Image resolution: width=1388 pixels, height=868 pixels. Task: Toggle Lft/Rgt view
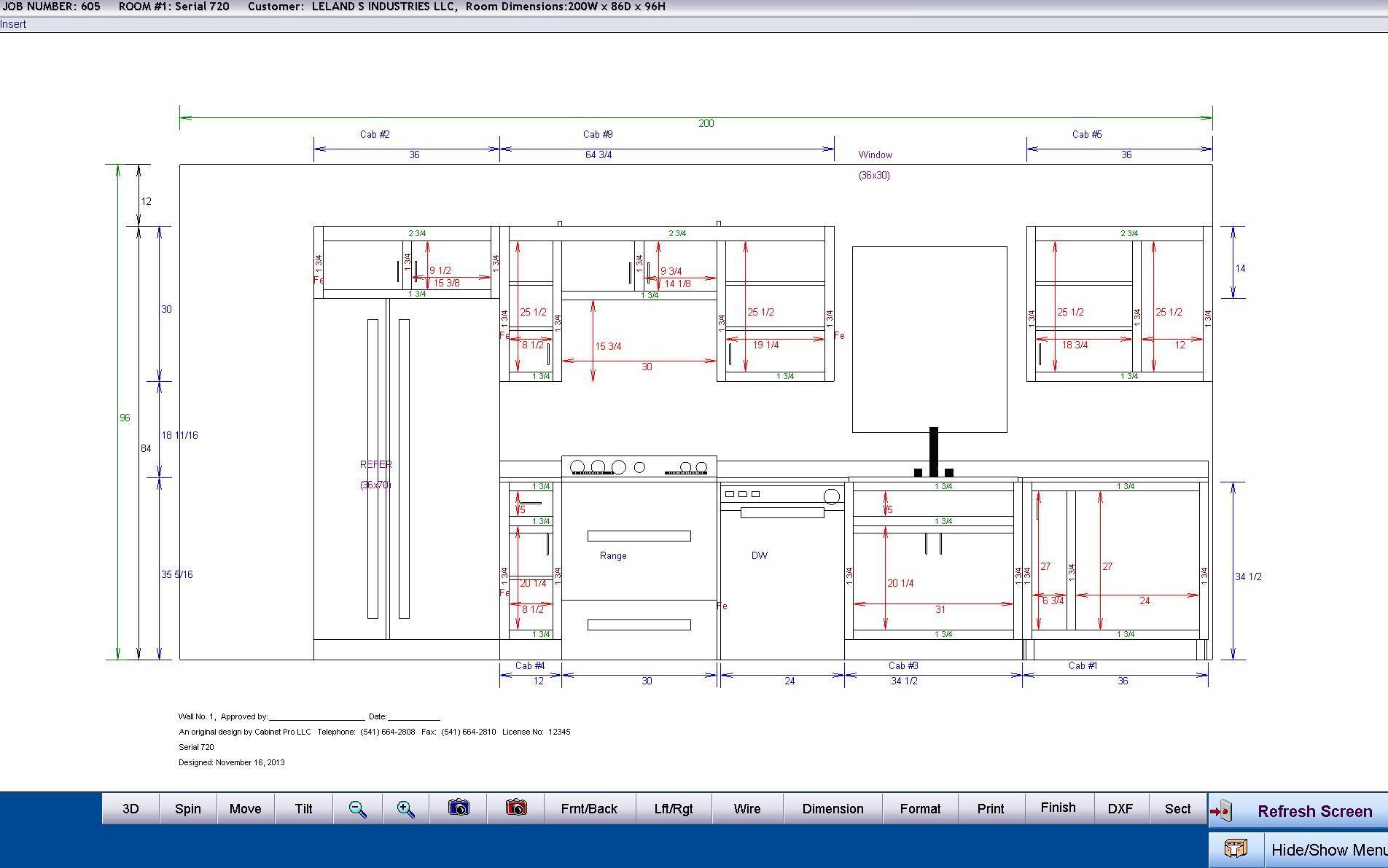(674, 809)
